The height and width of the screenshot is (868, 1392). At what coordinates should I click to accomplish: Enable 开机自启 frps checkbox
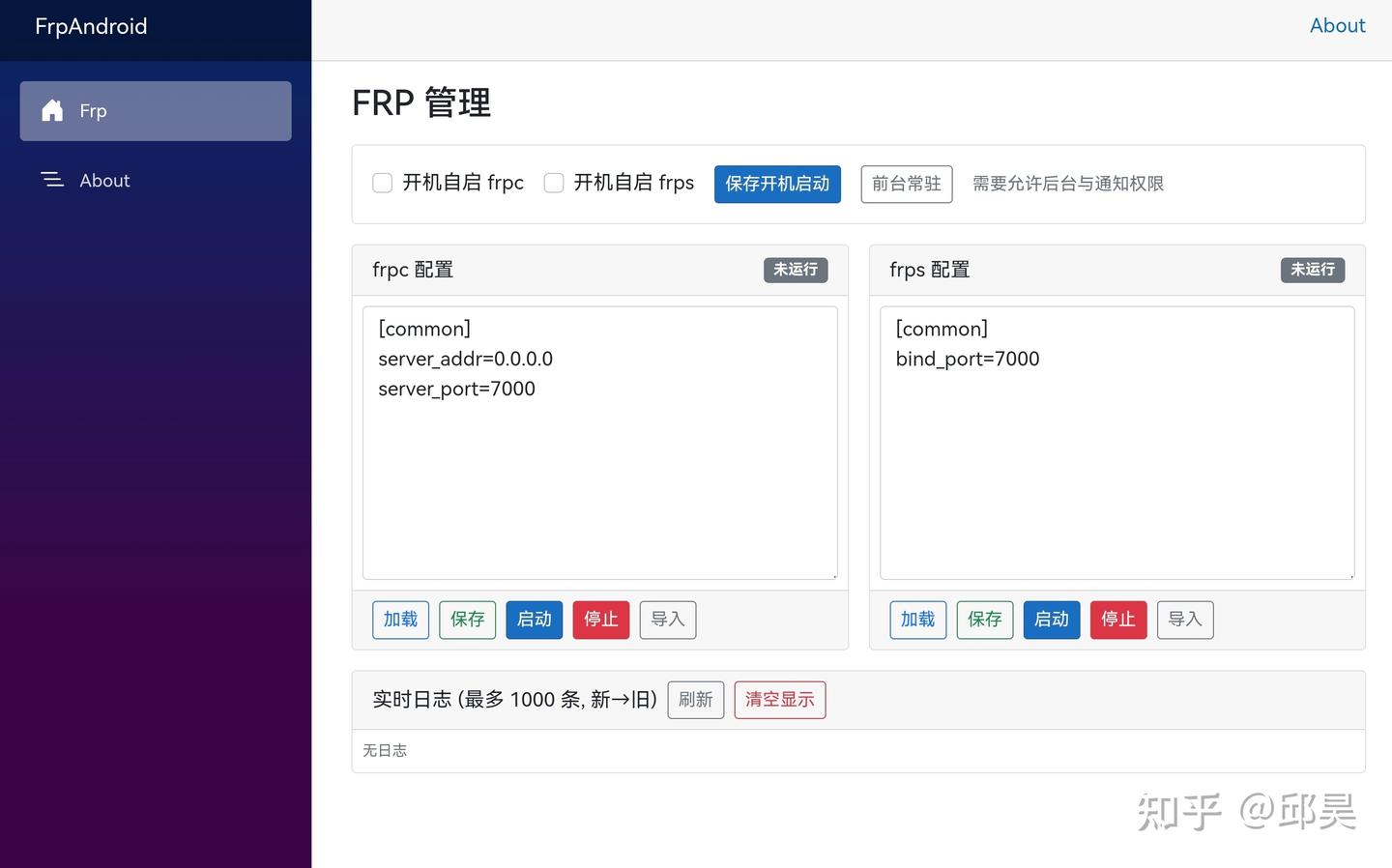(x=554, y=183)
